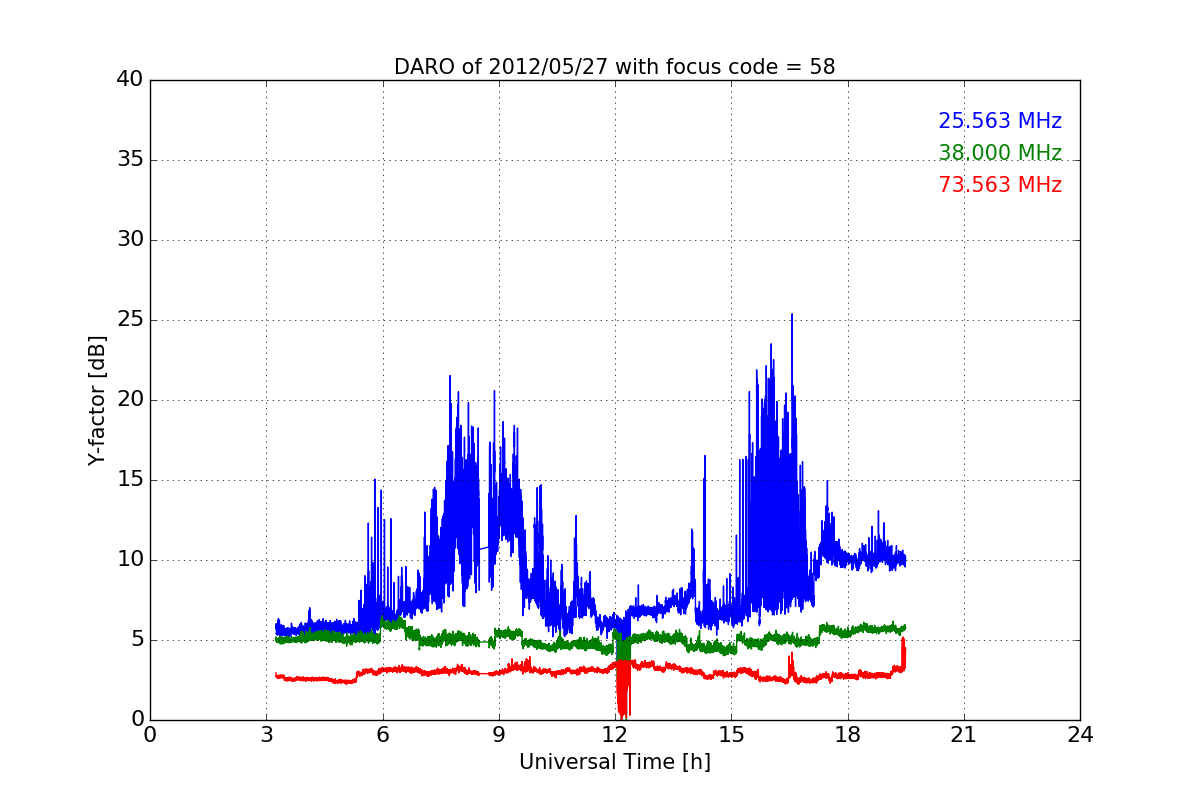Image resolution: width=1200 pixels, height=800 pixels.
Task: Click the tallest blue peak above 25 dB
Action: point(792,318)
